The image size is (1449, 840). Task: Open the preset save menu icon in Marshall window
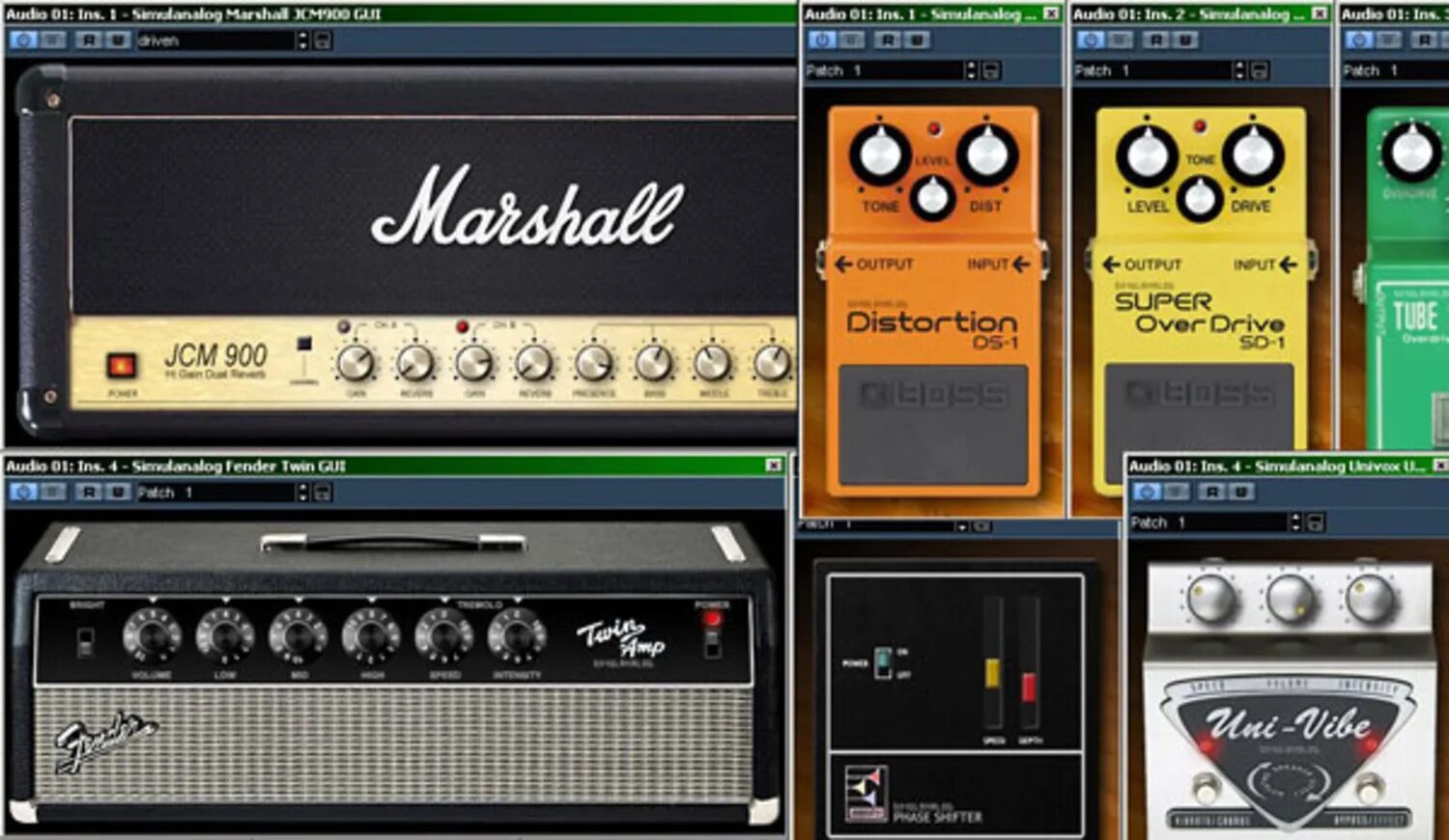(x=323, y=41)
